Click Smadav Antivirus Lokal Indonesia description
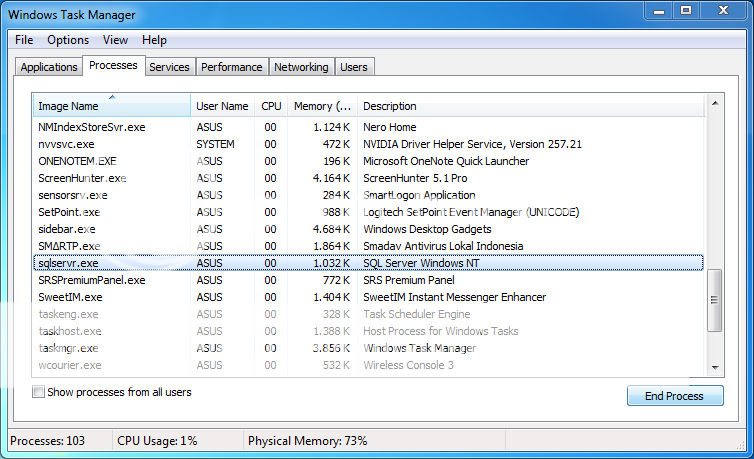 pyautogui.click(x=443, y=246)
